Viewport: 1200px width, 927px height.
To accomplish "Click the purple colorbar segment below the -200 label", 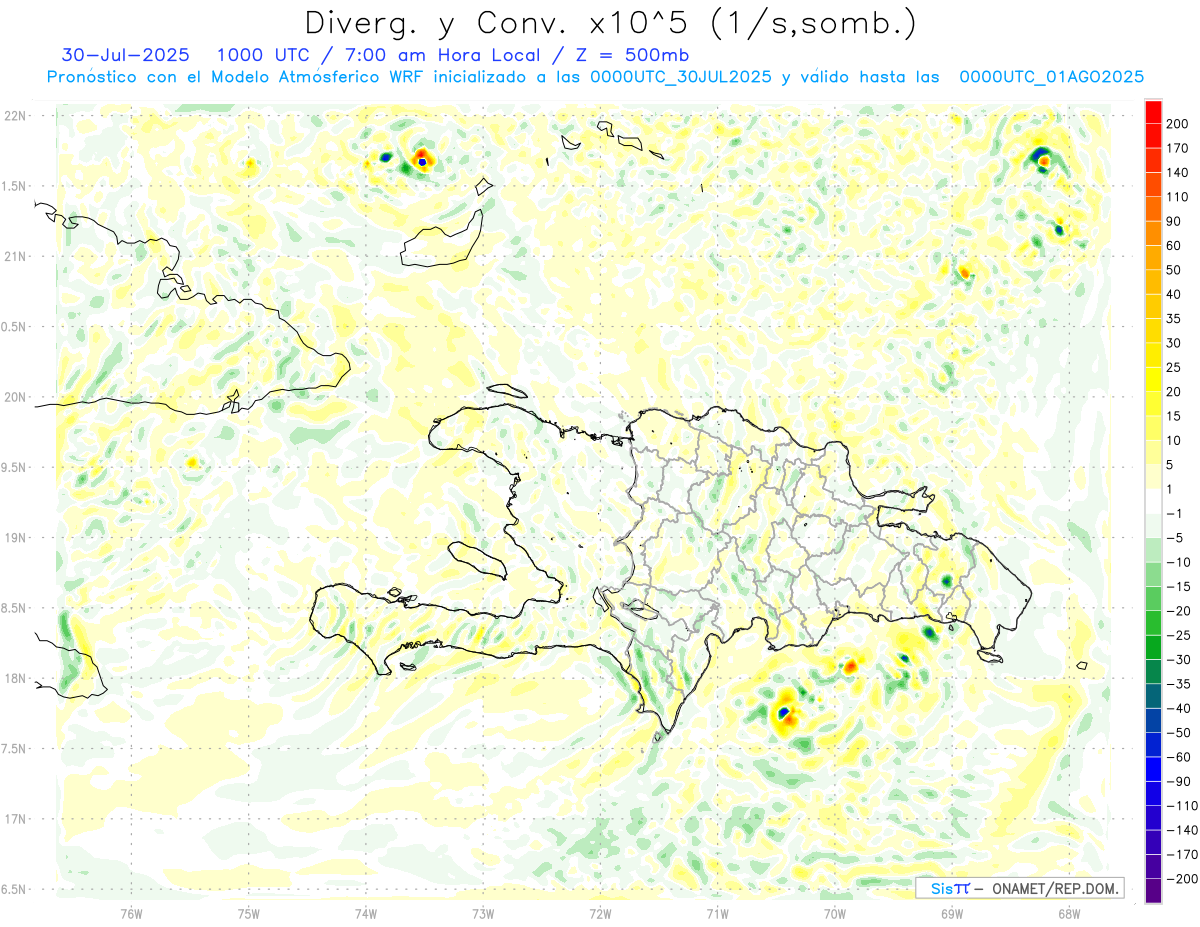I will (1153, 891).
